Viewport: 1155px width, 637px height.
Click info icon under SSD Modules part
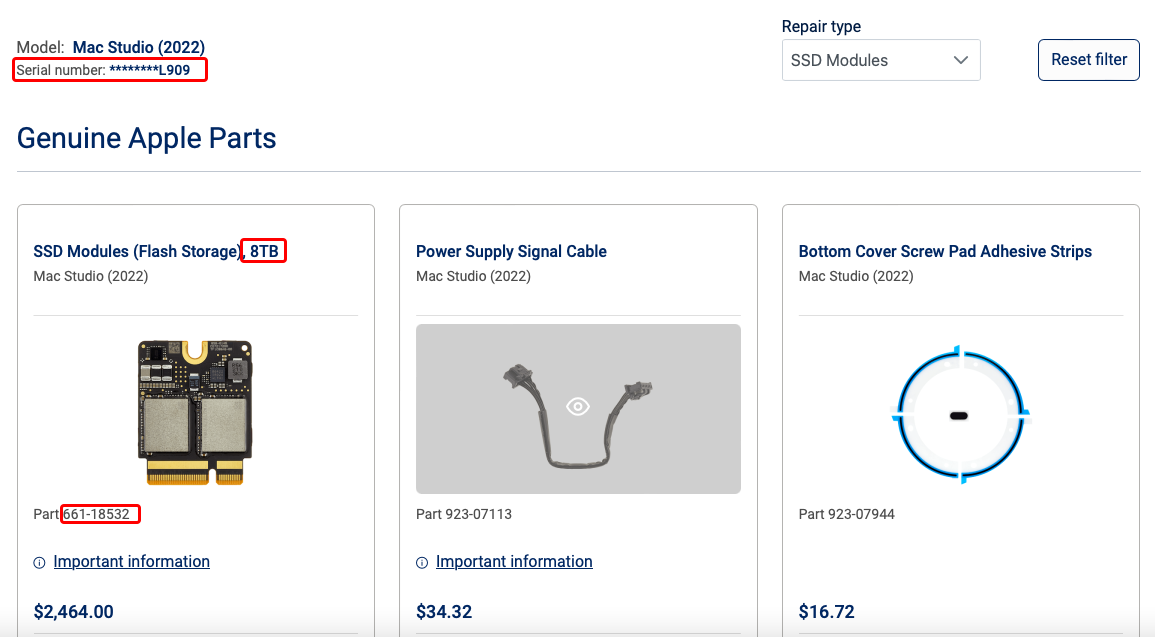(x=40, y=562)
